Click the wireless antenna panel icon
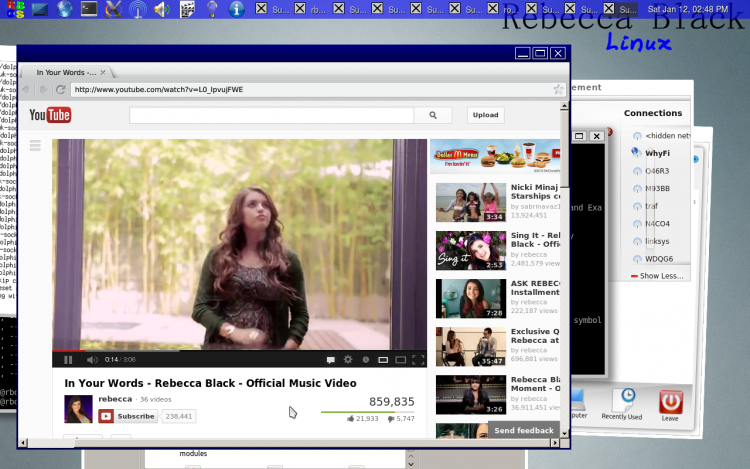Image resolution: width=750 pixels, height=469 pixels. coord(138,9)
